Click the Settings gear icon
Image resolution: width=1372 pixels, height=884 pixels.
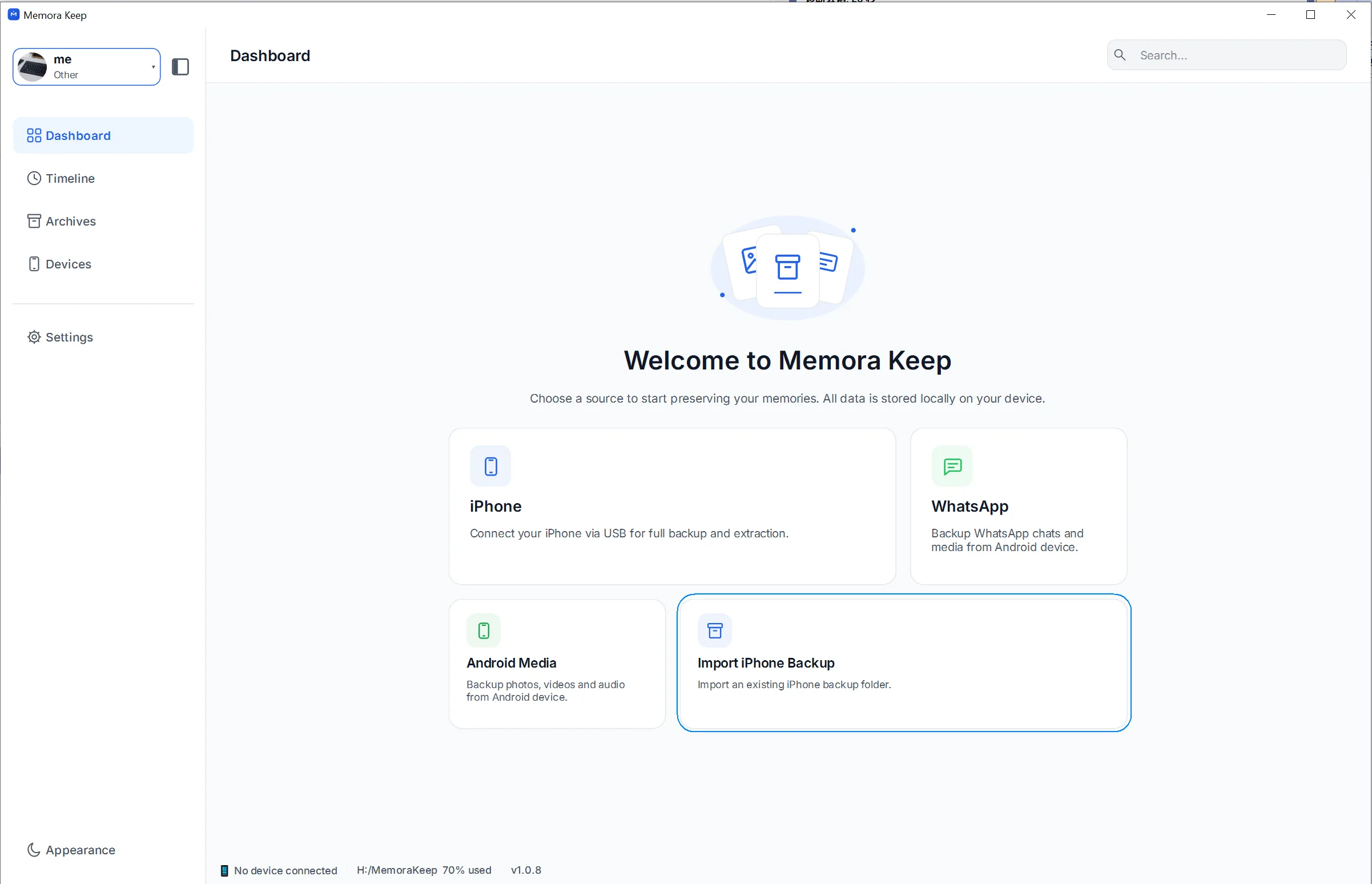34,337
